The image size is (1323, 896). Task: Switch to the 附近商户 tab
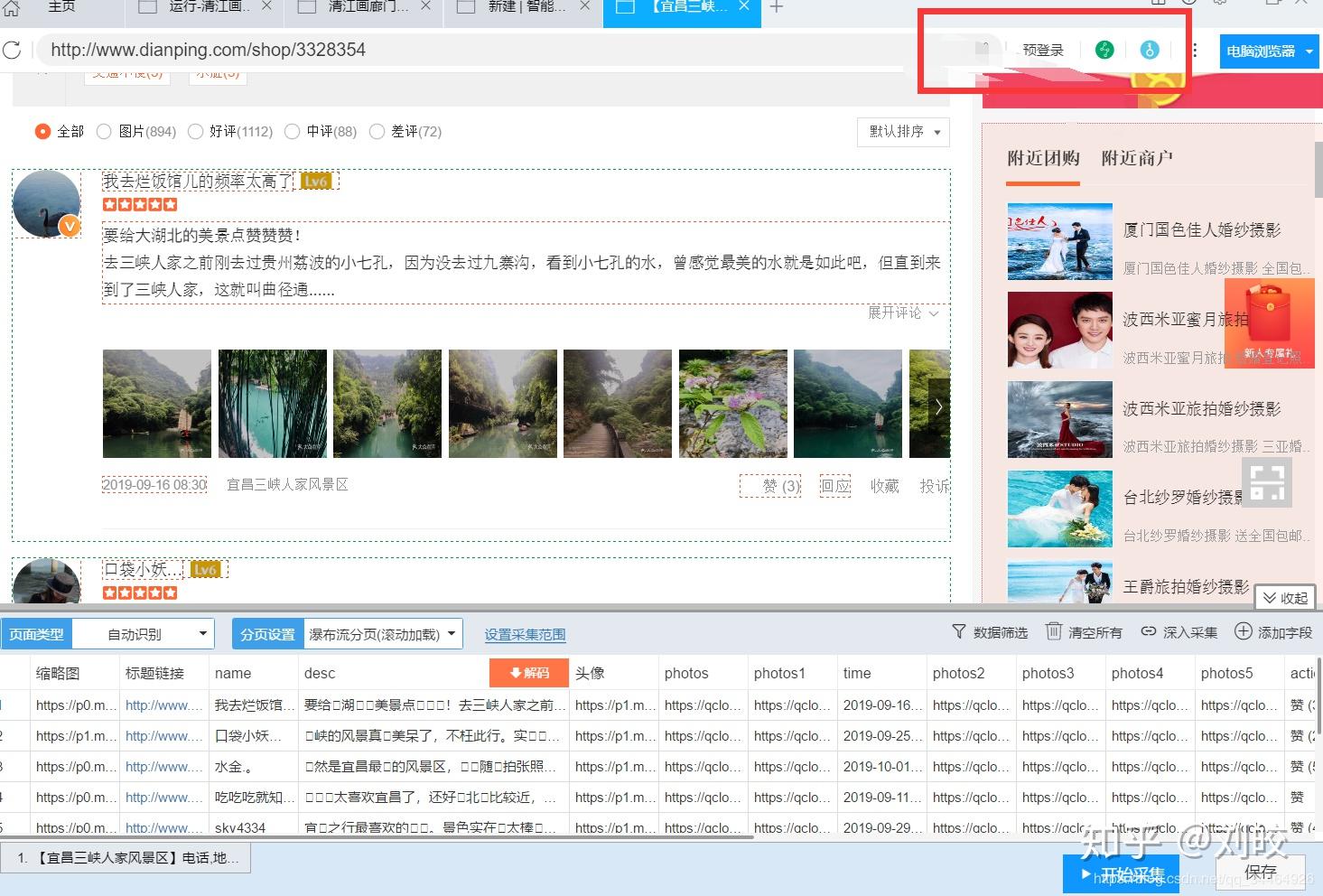click(x=1137, y=158)
